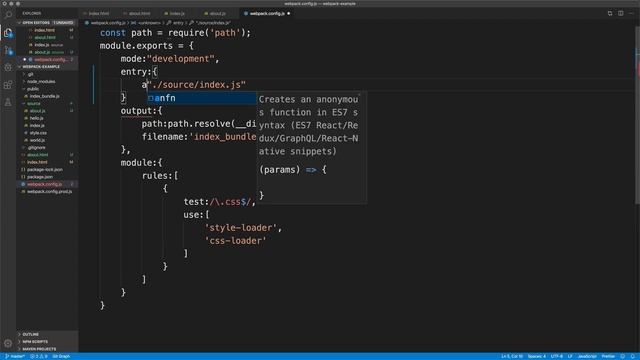The image size is (640, 360).
Task: Click the Ln, Col cursor position indicator
Action: (x=512, y=356)
